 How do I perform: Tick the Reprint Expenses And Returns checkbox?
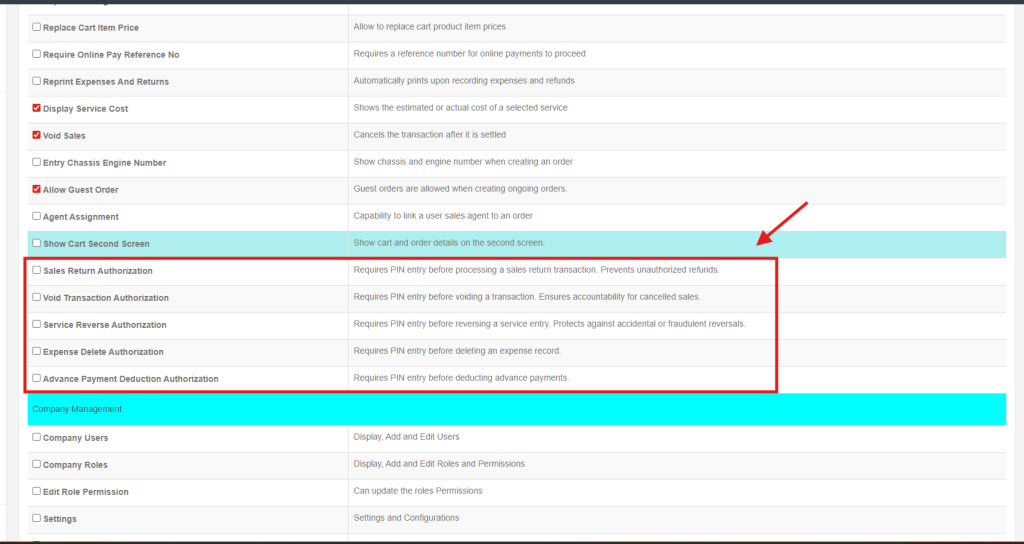[x=37, y=81]
